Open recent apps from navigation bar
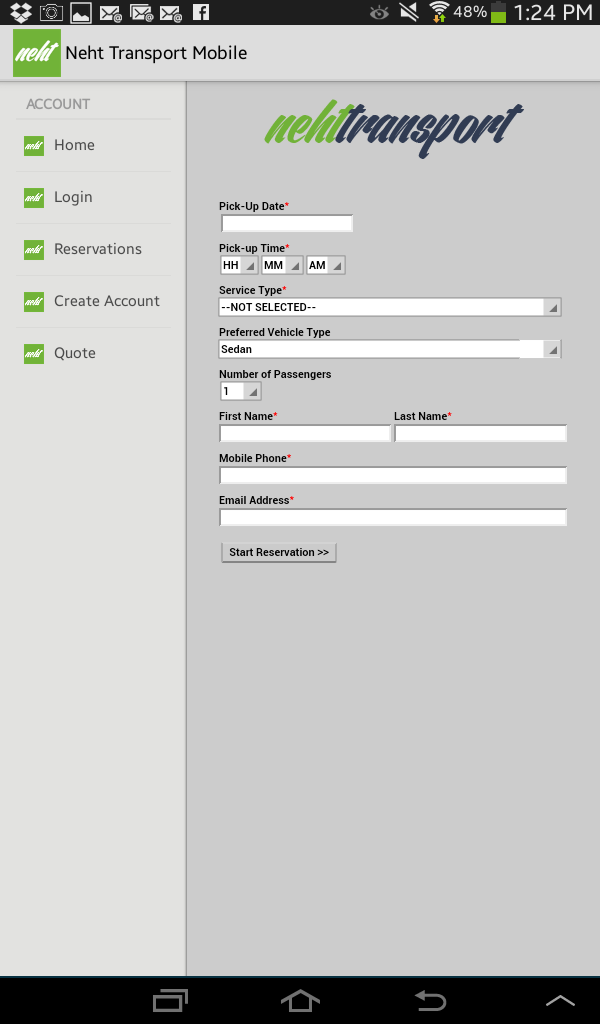The image size is (600, 1024). coord(170,1000)
